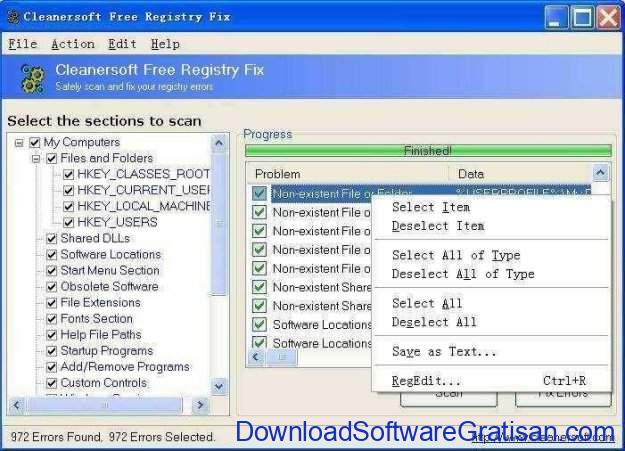Image resolution: width=625 pixels, height=451 pixels.
Task: Click results list left scroll arrow
Action: click(256, 357)
